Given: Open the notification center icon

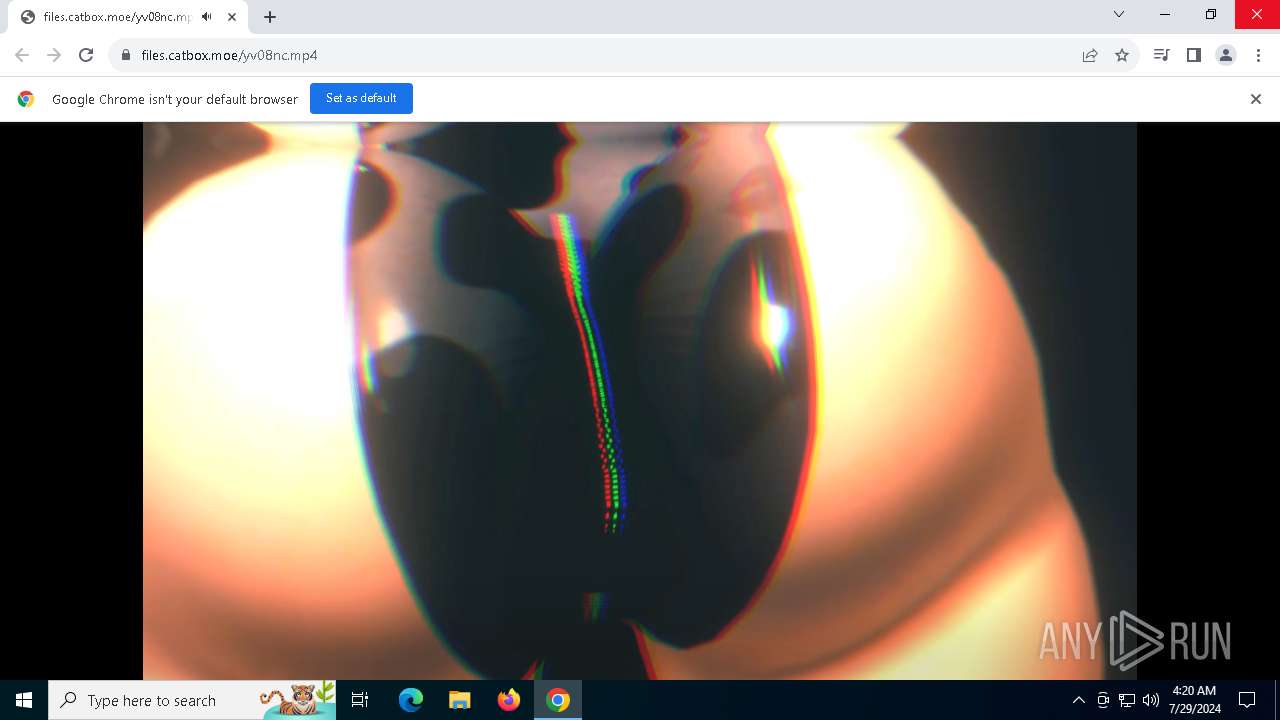Looking at the screenshot, I should (1247, 700).
